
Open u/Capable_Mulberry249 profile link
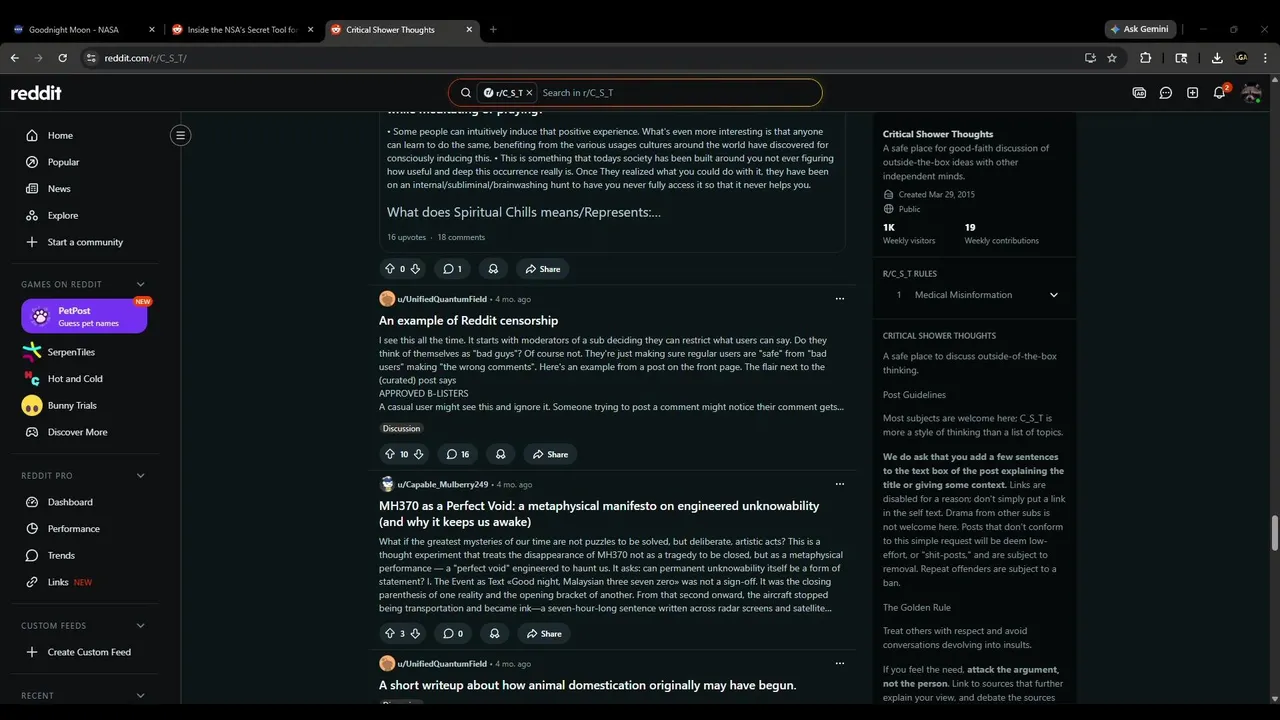click(442, 484)
